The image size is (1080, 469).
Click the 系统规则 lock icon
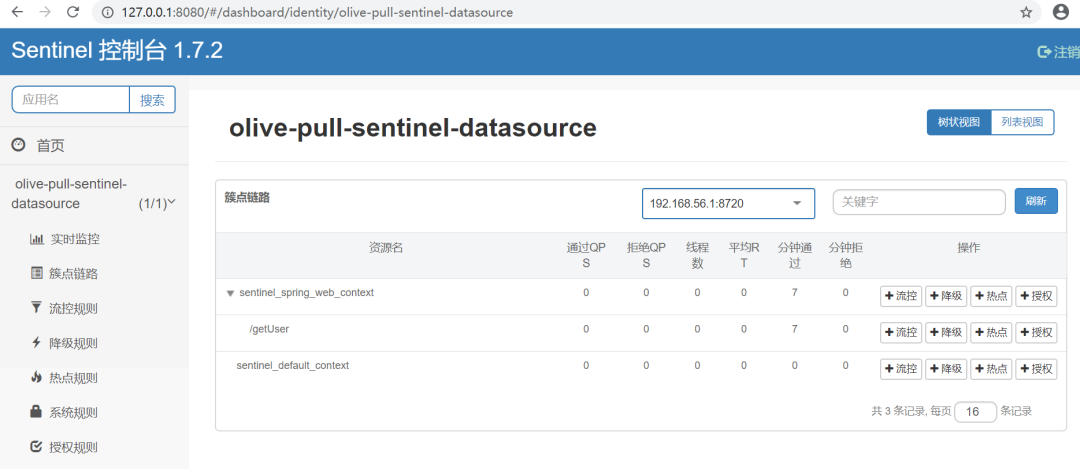tap(37, 412)
